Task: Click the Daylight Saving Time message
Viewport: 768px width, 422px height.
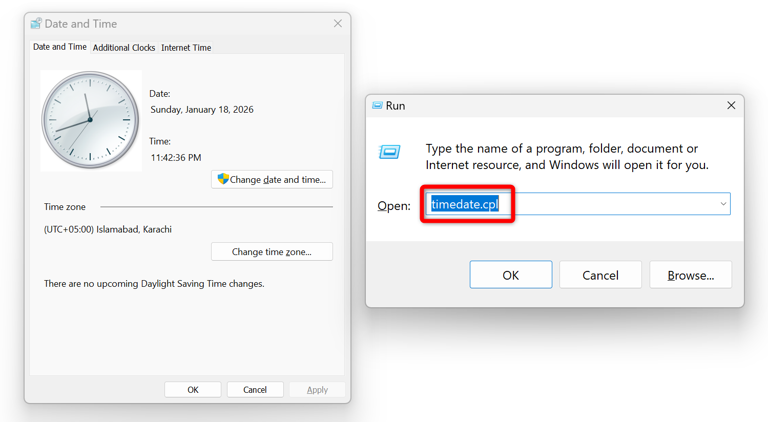Action: coord(154,284)
